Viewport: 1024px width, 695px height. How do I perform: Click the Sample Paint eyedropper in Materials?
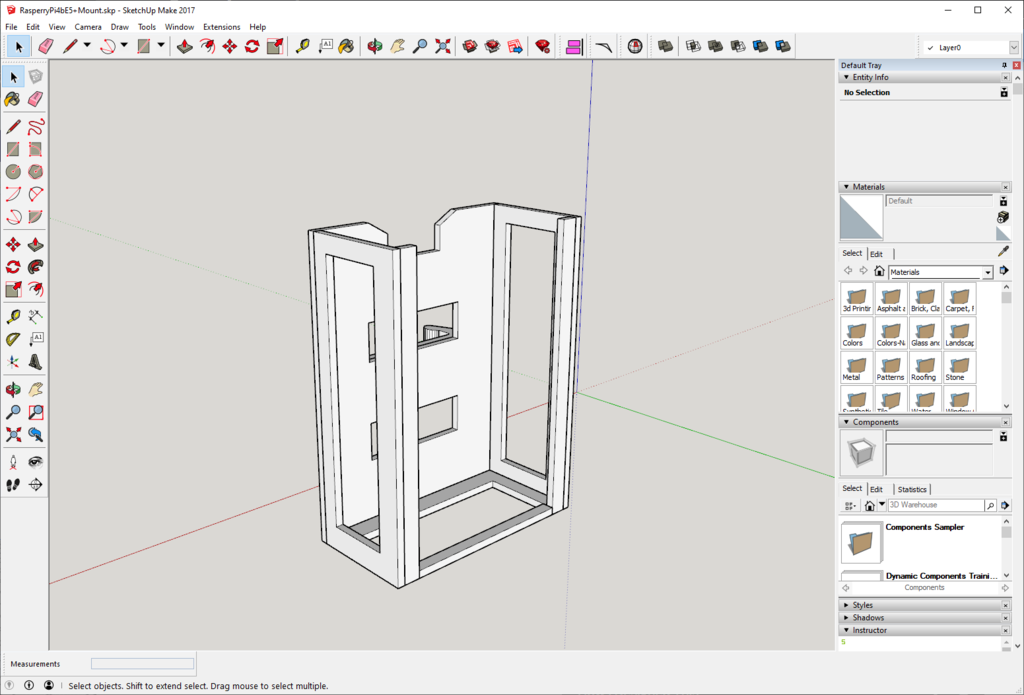click(1003, 252)
